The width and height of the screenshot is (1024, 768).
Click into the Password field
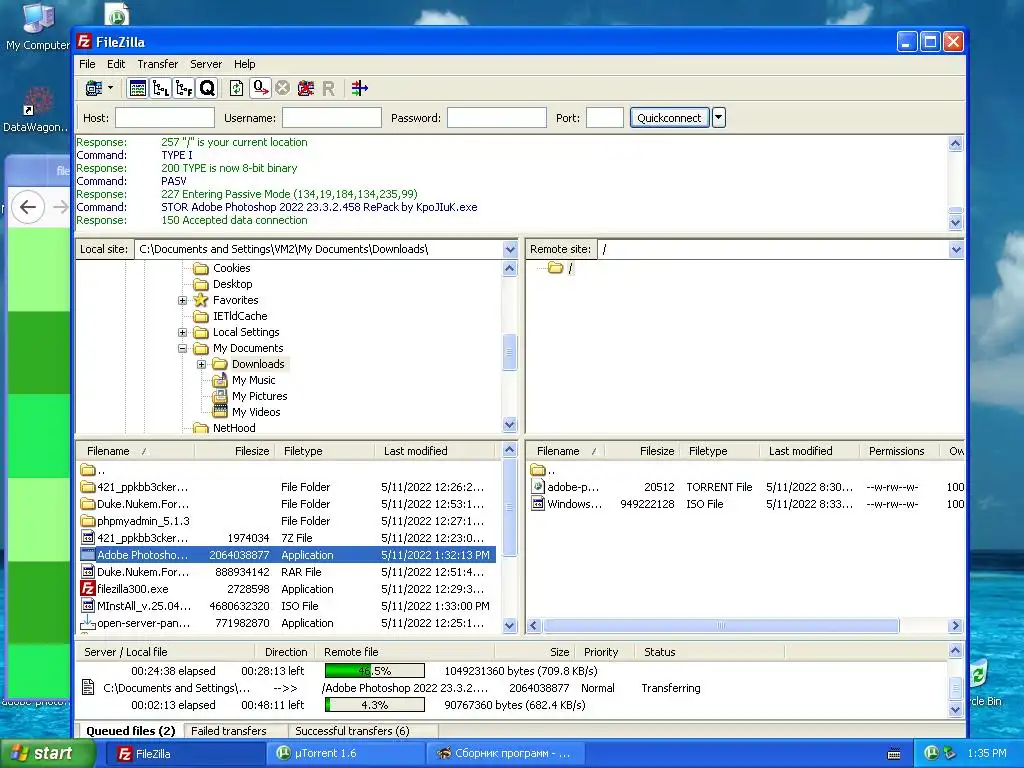[x=496, y=118]
